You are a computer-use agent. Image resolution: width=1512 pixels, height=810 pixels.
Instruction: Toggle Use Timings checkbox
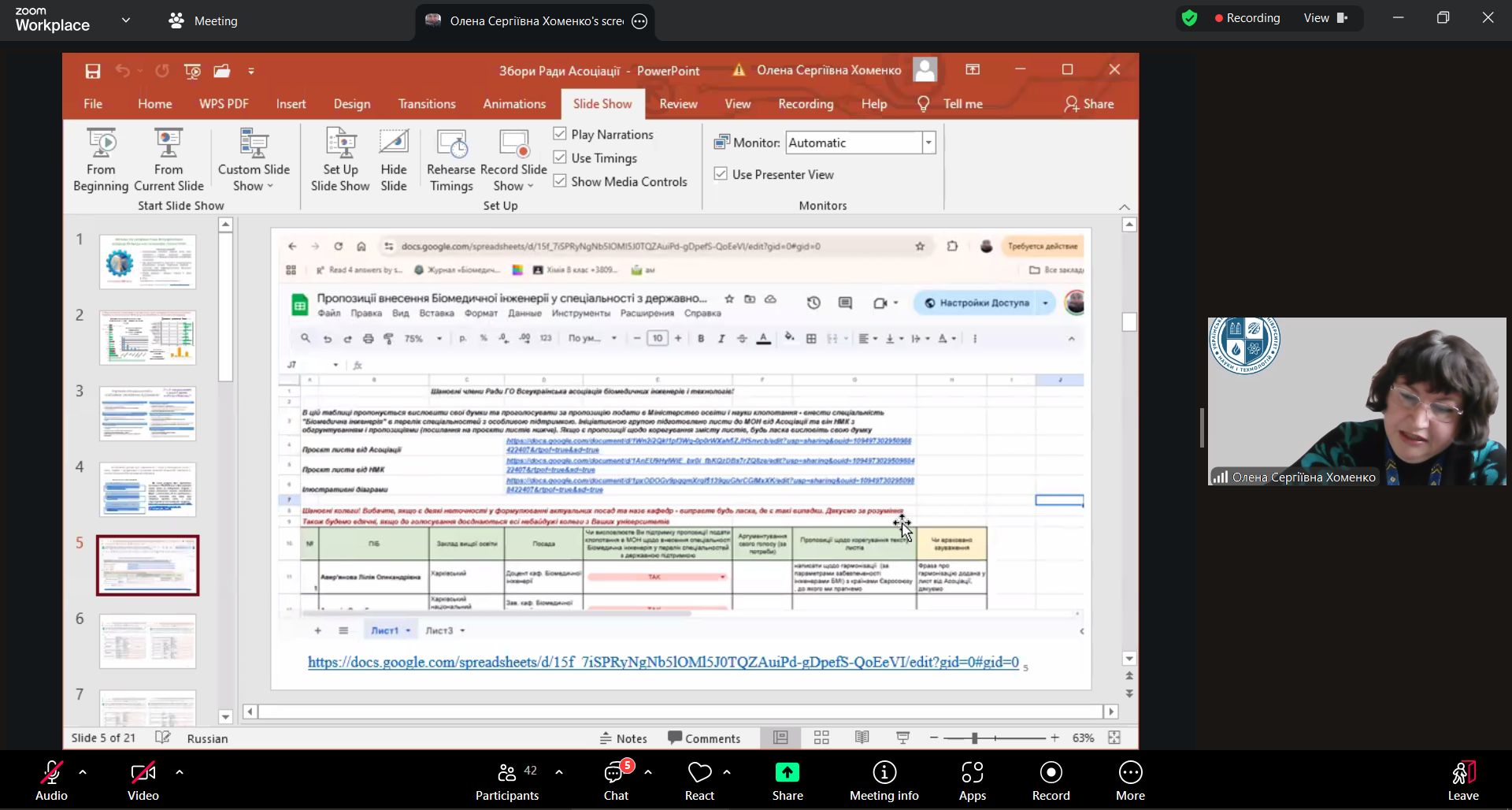[560, 158]
